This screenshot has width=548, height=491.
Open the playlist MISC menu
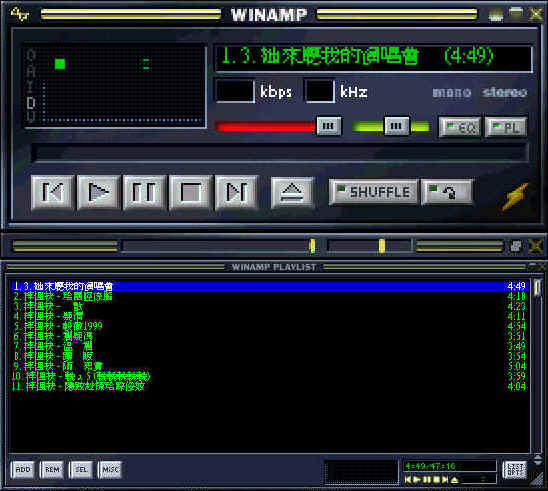click(x=110, y=469)
